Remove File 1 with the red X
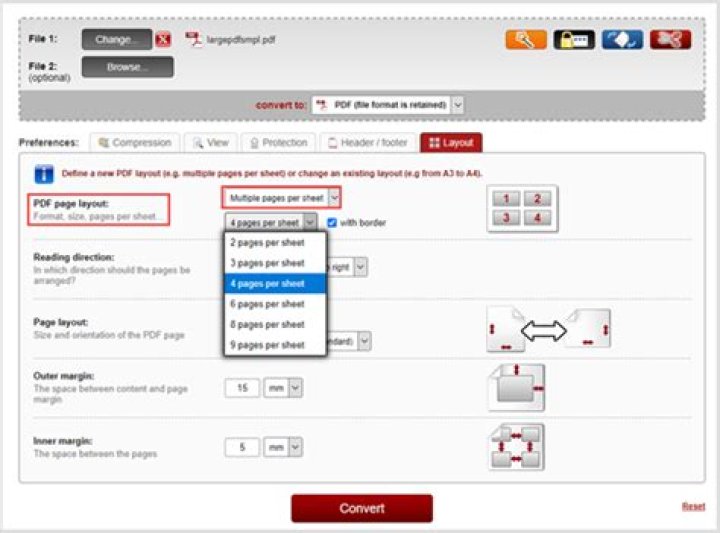Screen dimensions: 720x533 coord(163,39)
